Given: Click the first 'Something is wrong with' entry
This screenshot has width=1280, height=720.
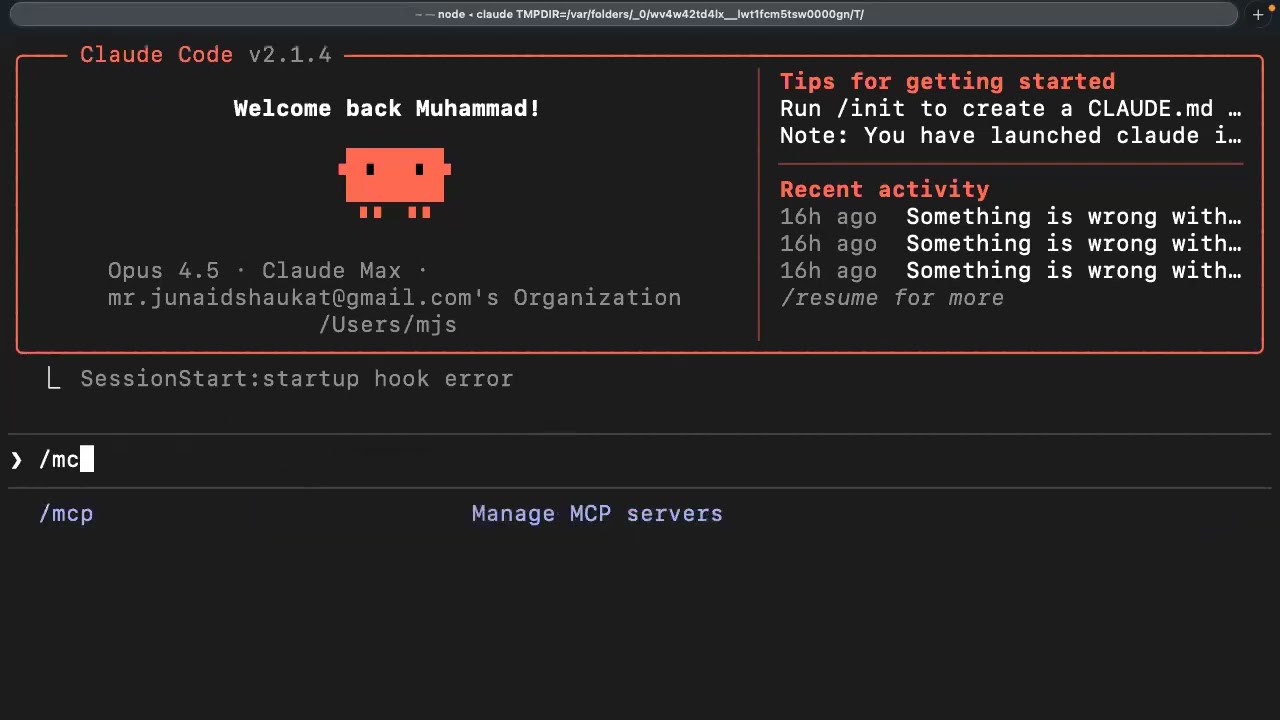Looking at the screenshot, I should 1073,217.
